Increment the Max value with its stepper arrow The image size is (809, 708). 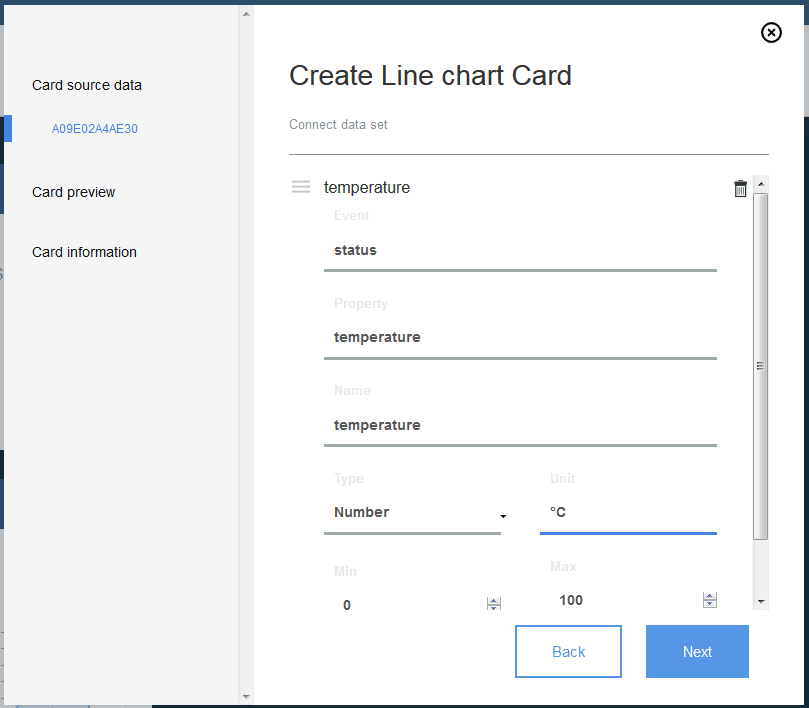pos(710,596)
